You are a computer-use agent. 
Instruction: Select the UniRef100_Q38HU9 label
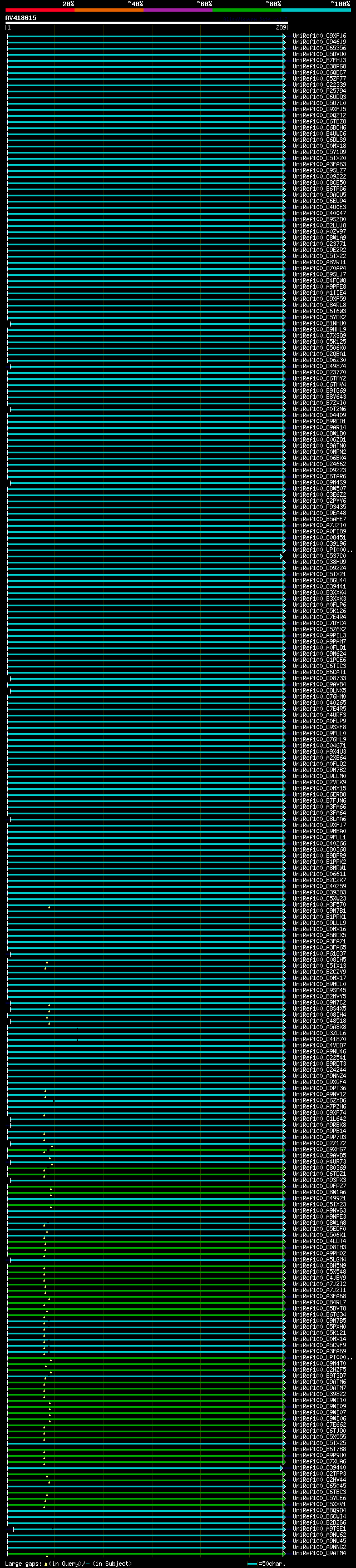(x=319, y=562)
